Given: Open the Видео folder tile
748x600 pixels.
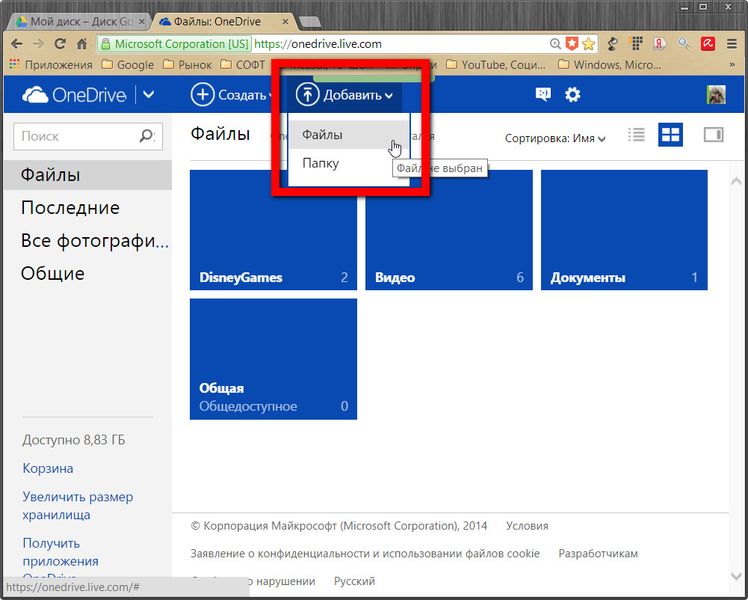Looking at the screenshot, I should 449,230.
